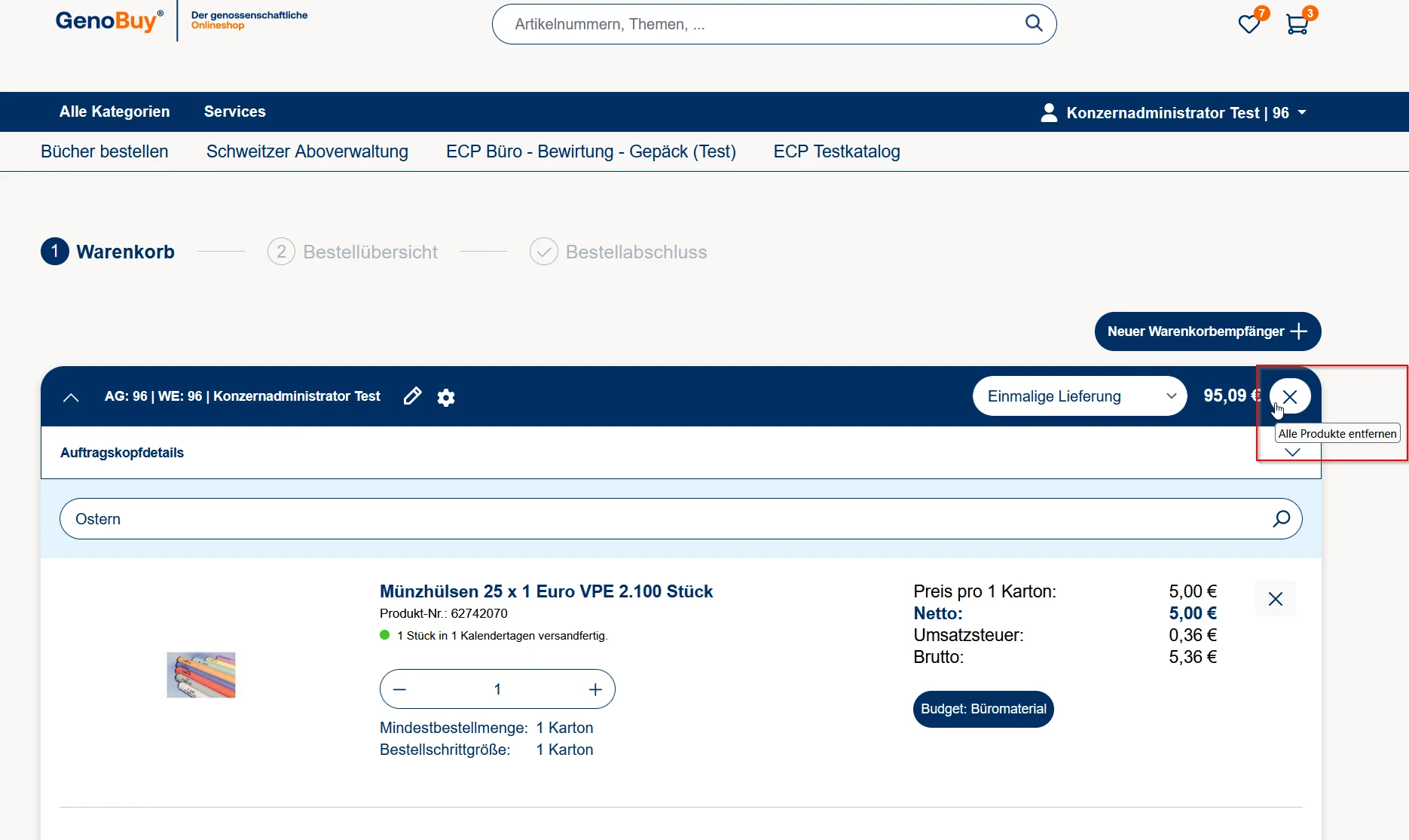1409x840 pixels.
Task: Open the shopping cart icon
Action: (x=1297, y=25)
